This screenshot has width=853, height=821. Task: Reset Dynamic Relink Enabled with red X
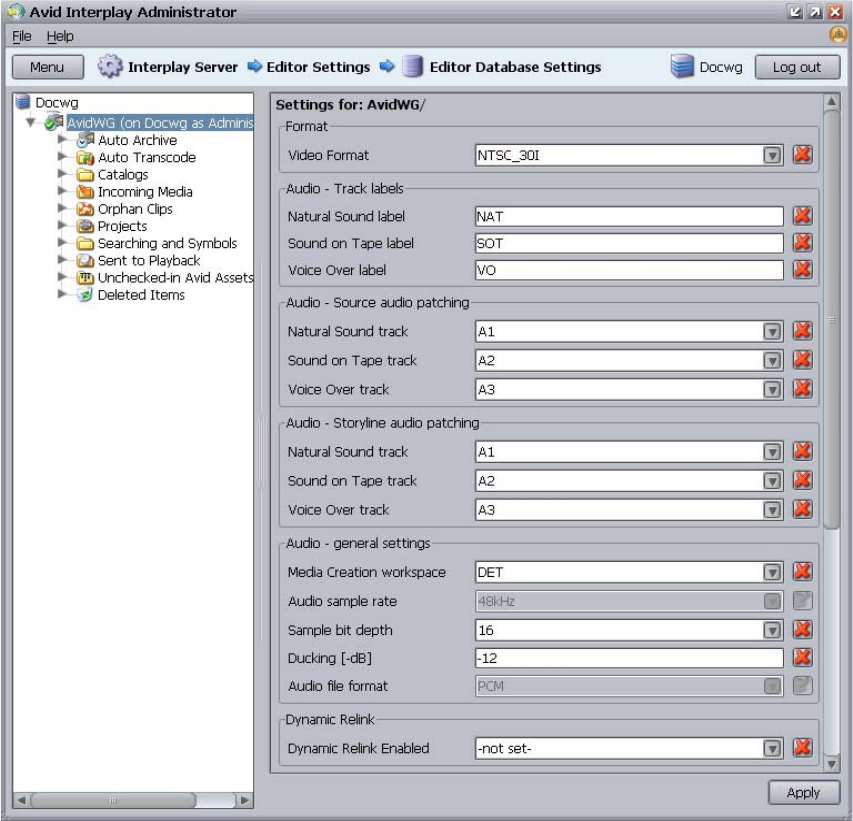point(802,748)
